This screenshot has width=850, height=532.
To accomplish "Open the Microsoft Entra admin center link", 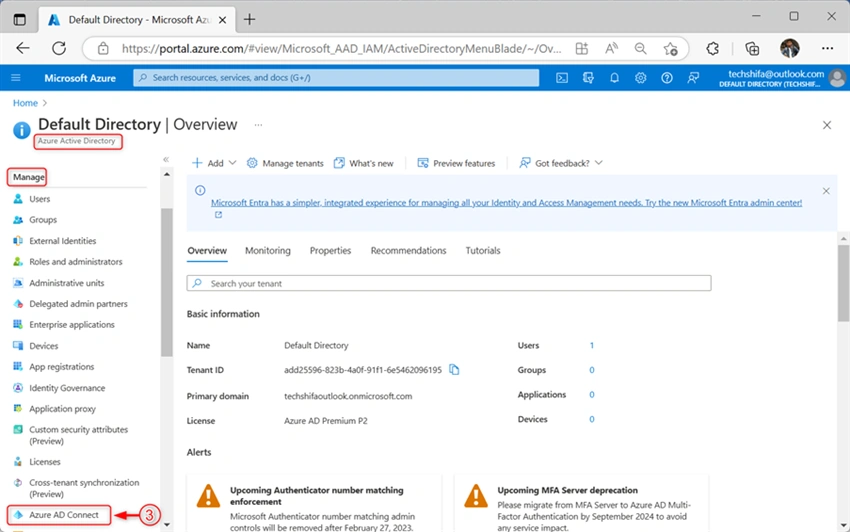I will (x=506, y=203).
